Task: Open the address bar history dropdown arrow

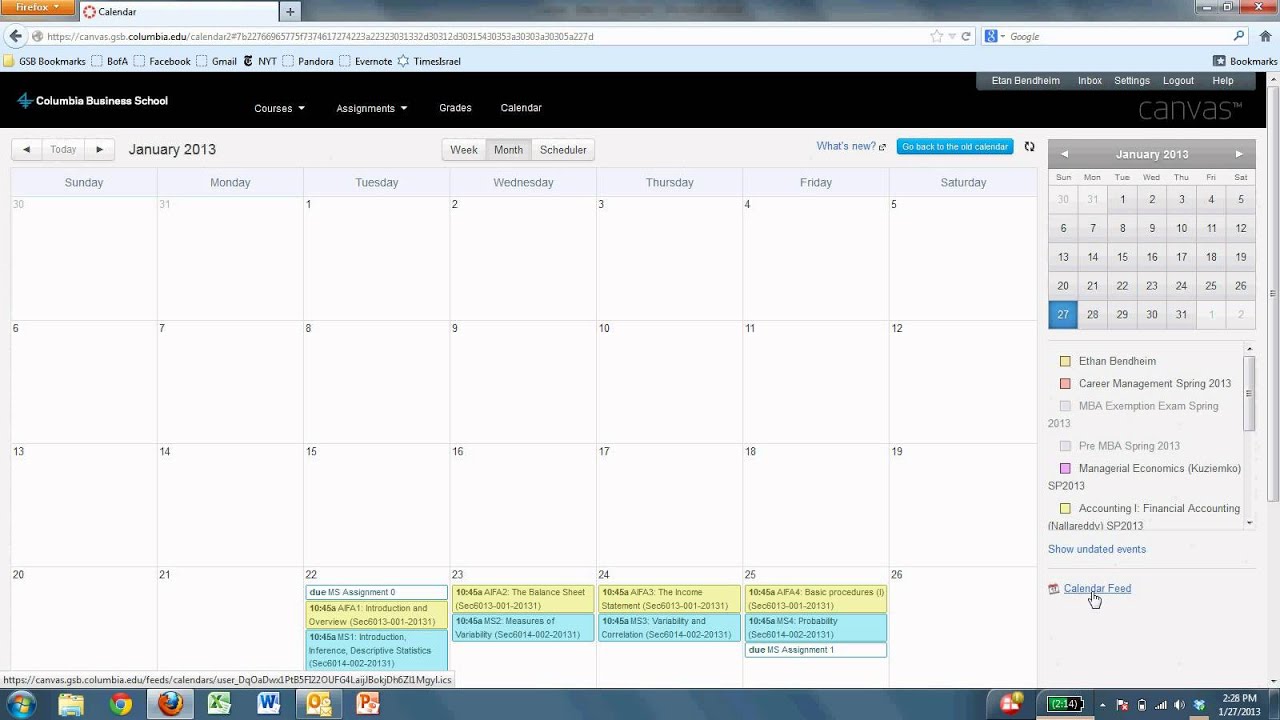Action: coord(952,36)
